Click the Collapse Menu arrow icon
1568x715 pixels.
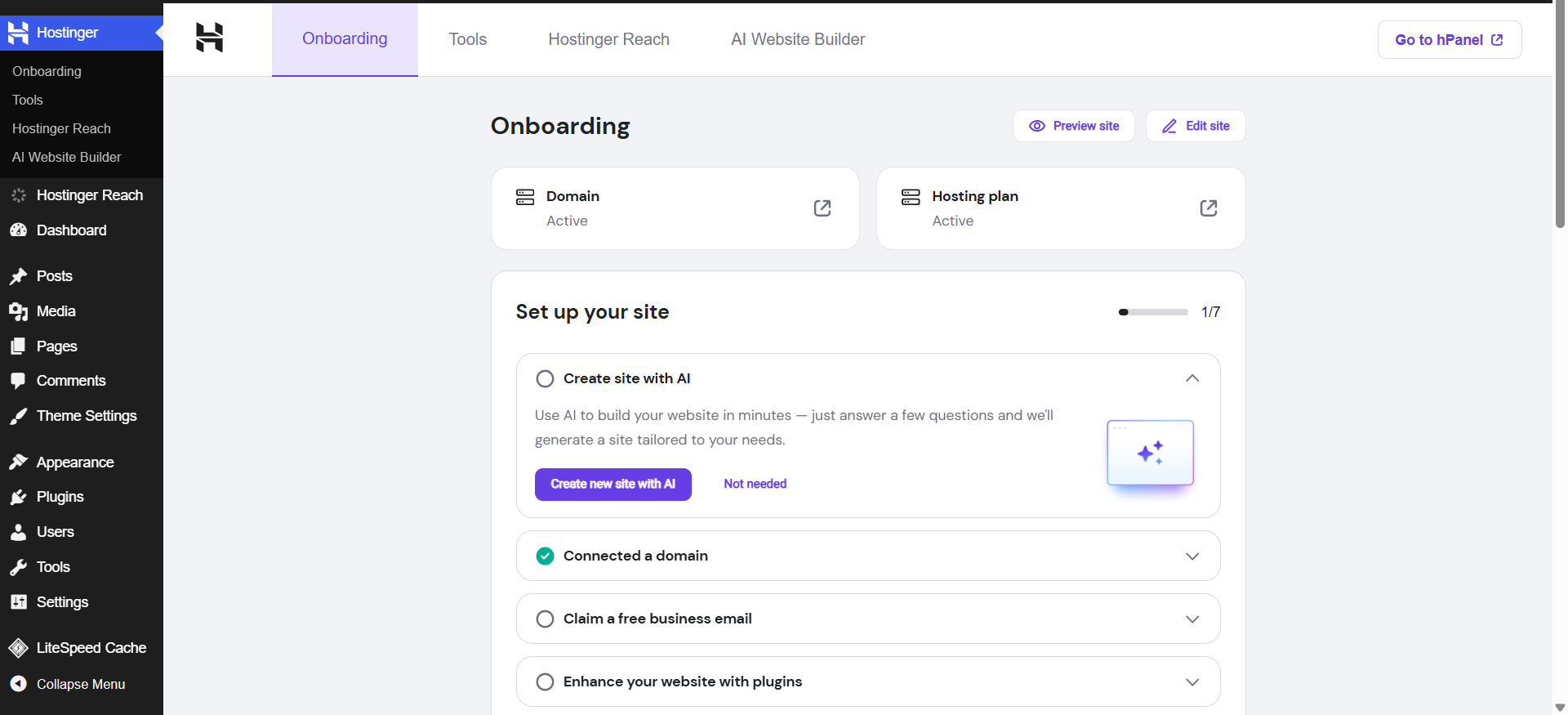point(18,684)
